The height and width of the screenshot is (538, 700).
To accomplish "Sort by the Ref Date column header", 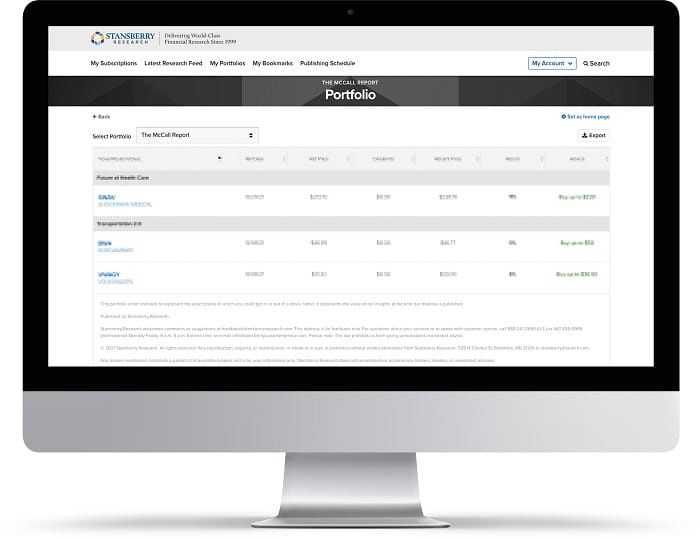I will pos(254,159).
